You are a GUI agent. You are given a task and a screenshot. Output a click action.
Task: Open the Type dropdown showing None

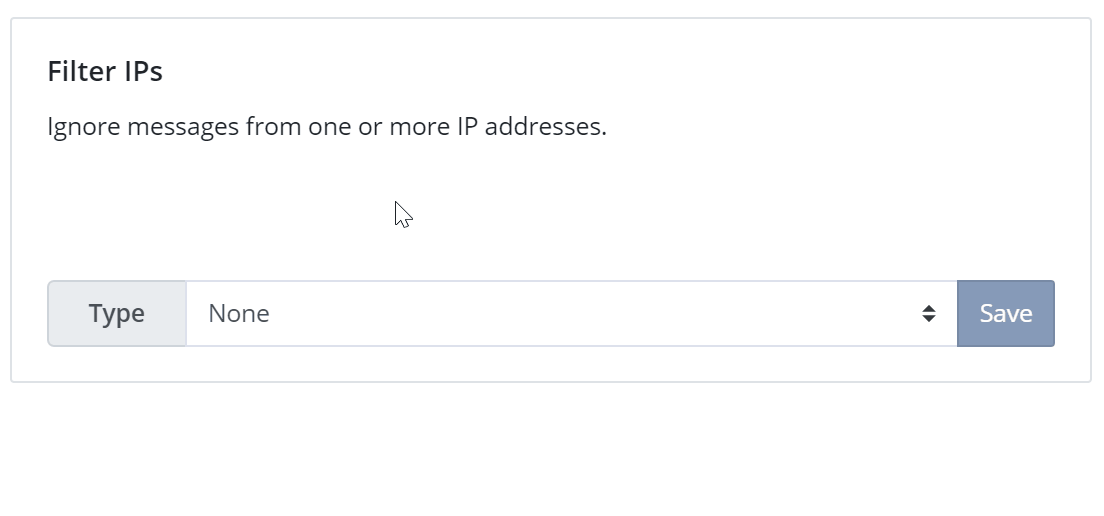(x=572, y=313)
